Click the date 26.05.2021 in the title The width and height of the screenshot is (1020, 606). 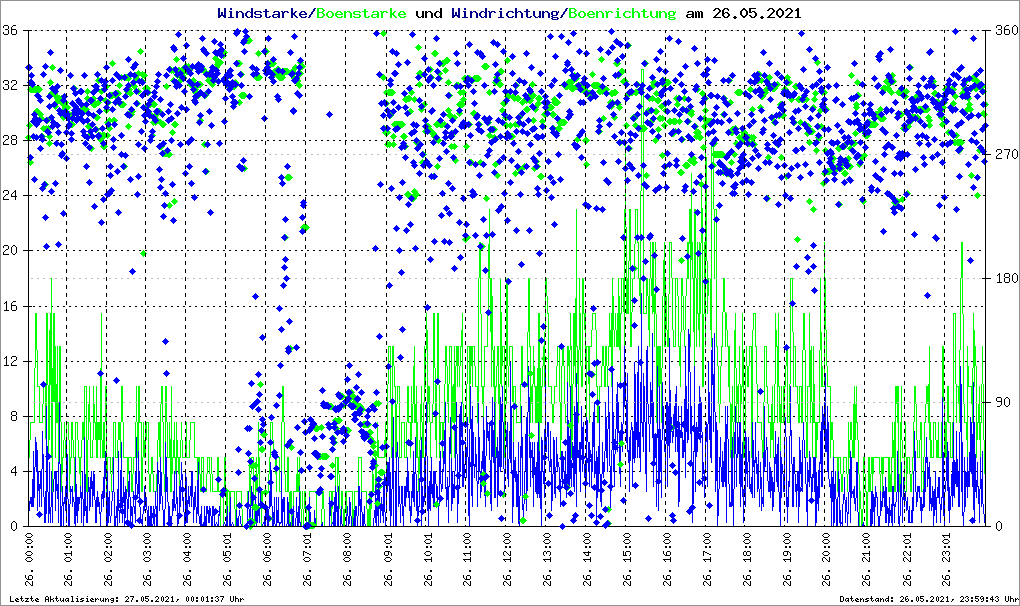[x=756, y=13]
